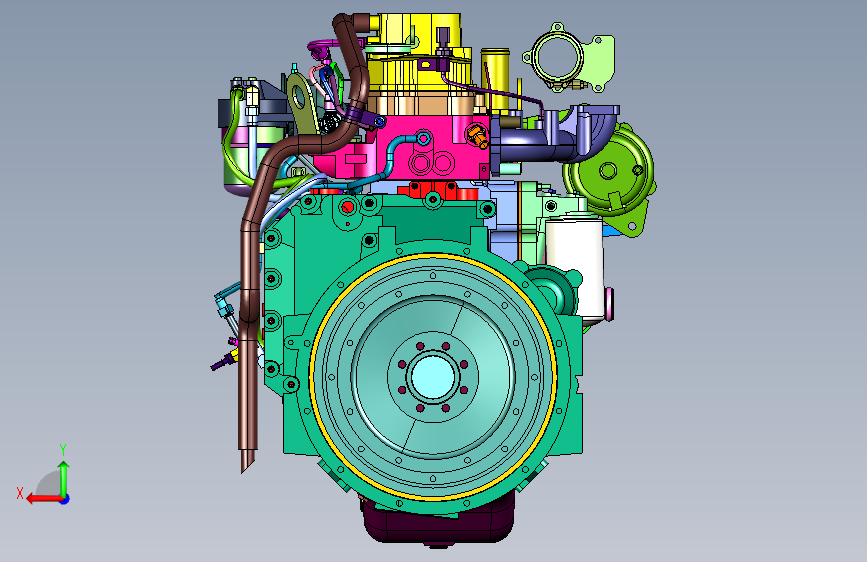Click the red X axis arrow in triad
Screen dimensions: 867x562
(x=43, y=499)
